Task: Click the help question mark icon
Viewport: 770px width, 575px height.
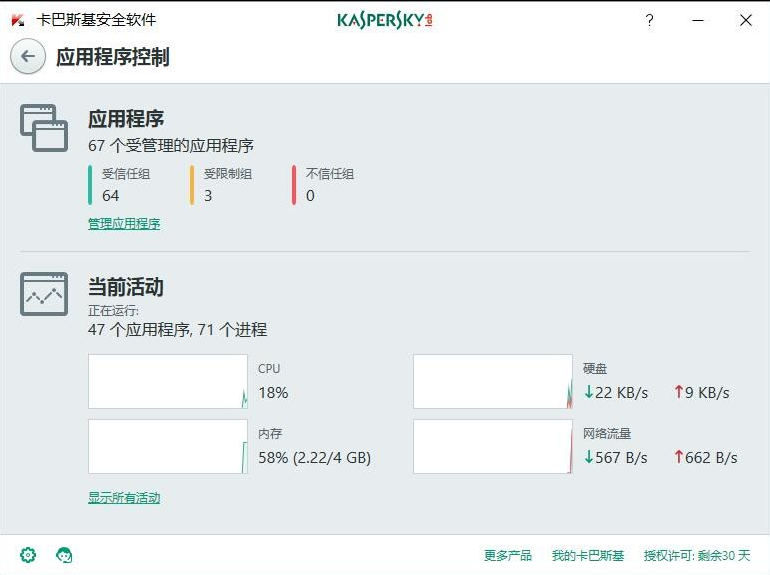Action: (649, 20)
